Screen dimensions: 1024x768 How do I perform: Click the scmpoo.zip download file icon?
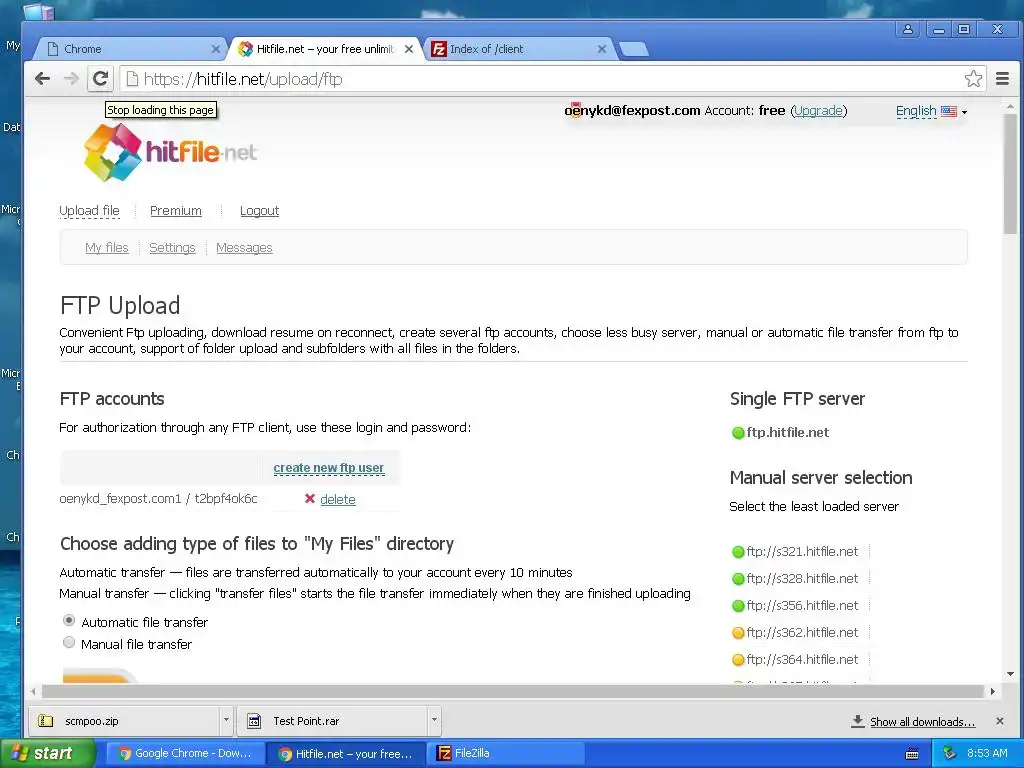(x=45, y=721)
